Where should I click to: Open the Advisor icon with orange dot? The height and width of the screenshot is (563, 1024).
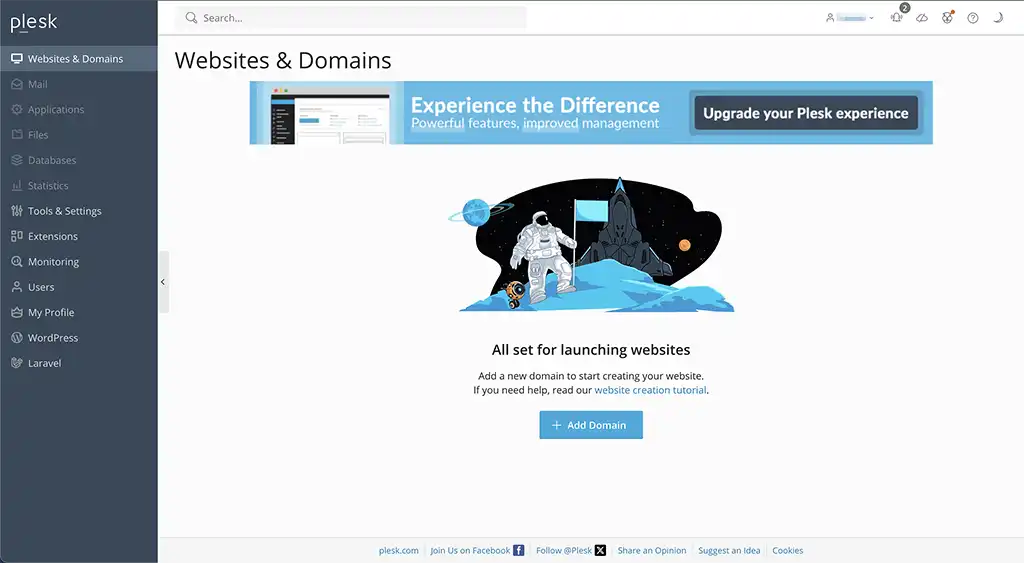coord(948,18)
